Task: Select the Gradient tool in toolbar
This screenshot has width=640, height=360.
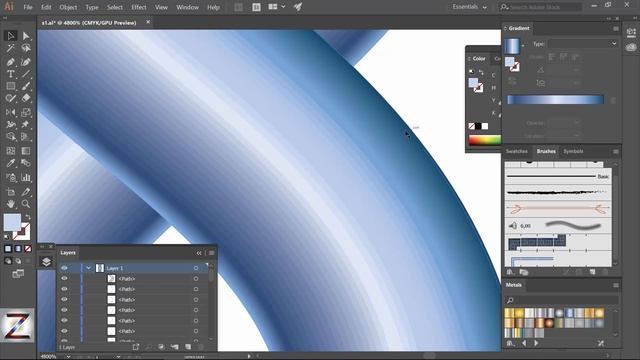Action: (26, 151)
